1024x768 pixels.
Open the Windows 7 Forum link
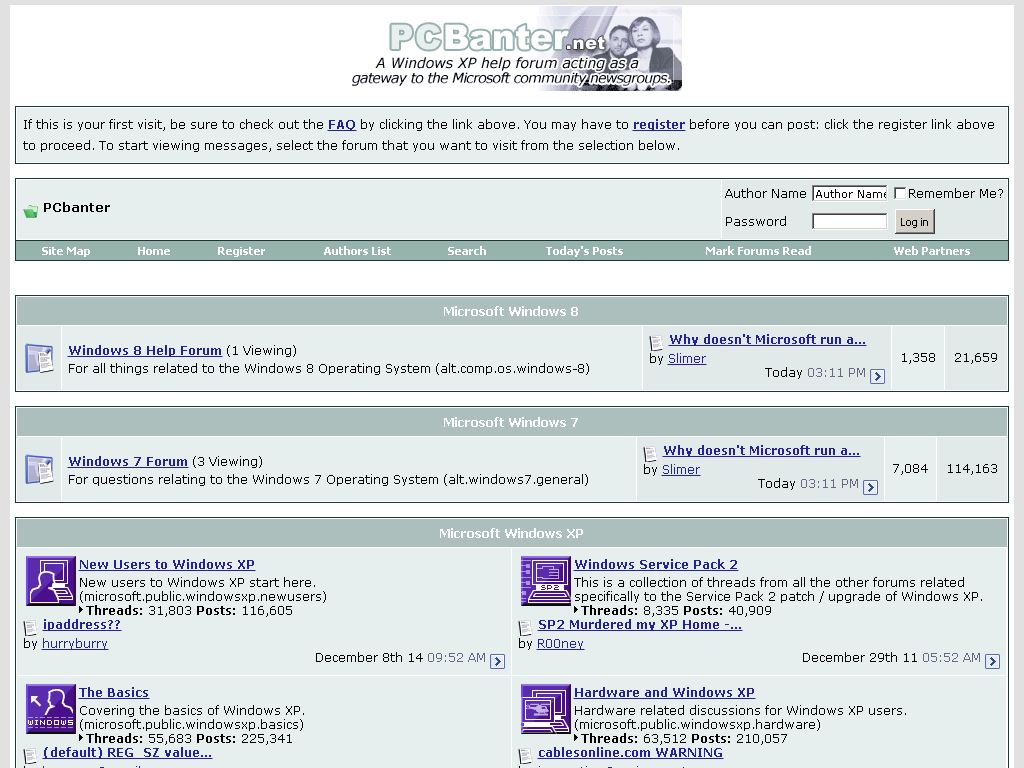pyautogui.click(x=128, y=462)
